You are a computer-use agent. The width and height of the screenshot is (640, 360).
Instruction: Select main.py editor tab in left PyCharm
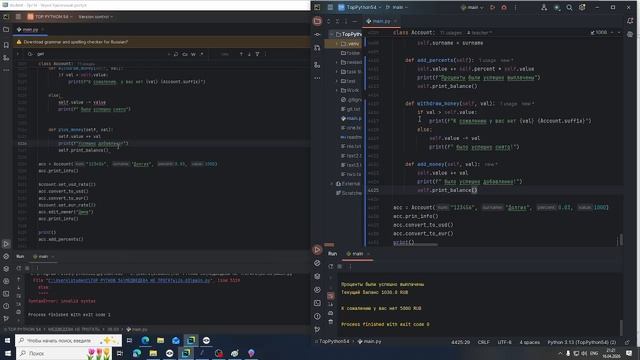(29, 30)
